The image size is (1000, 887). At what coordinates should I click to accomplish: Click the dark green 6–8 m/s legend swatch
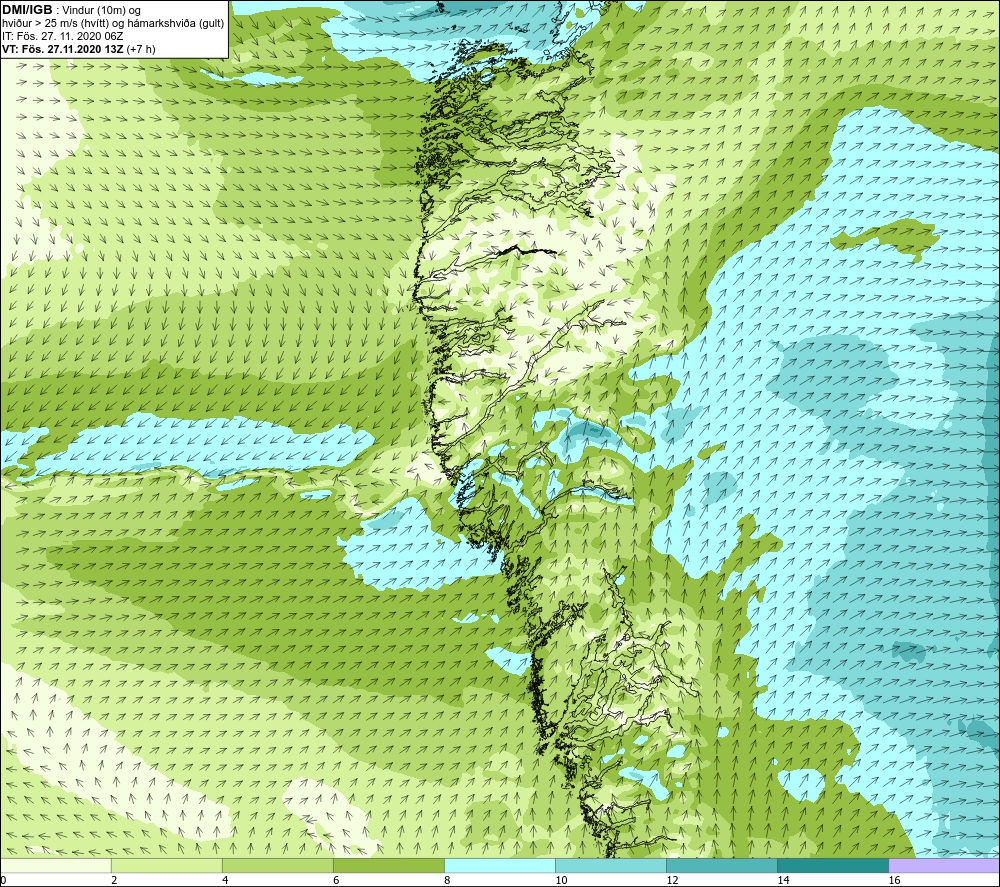(x=389, y=865)
